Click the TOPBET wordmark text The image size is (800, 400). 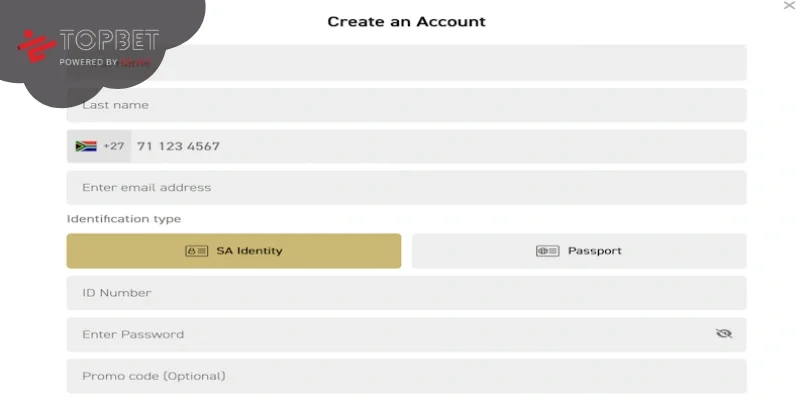tap(109, 41)
